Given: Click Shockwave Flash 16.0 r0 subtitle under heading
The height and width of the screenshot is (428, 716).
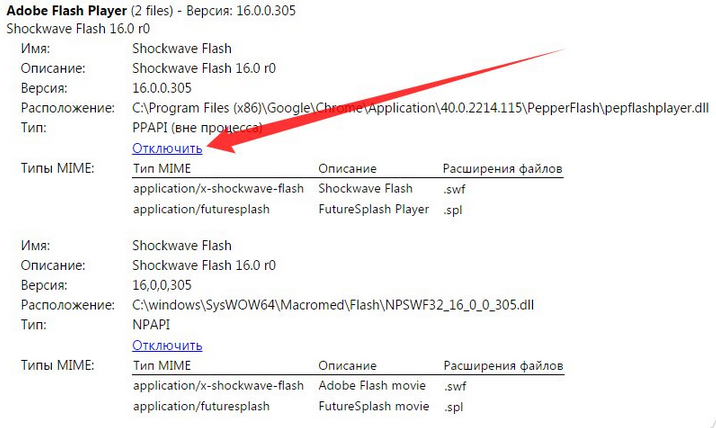Looking at the screenshot, I should (78, 29).
